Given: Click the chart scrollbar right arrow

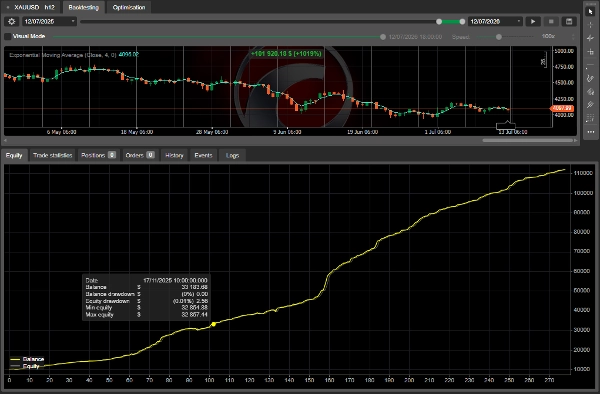Looking at the screenshot, I should [x=576, y=140].
